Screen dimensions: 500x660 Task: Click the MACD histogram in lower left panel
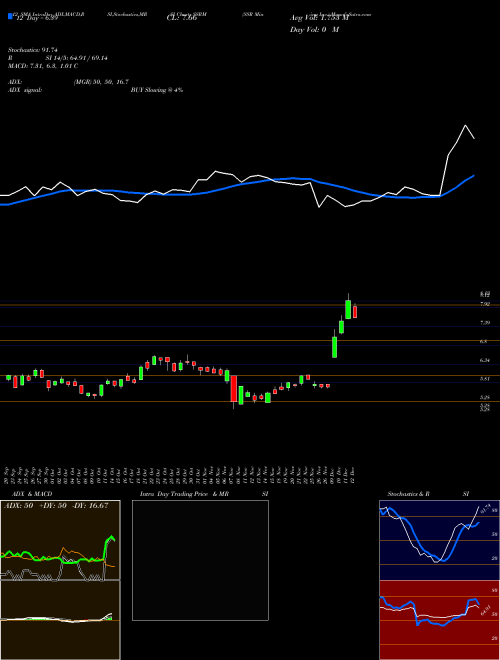(108, 617)
